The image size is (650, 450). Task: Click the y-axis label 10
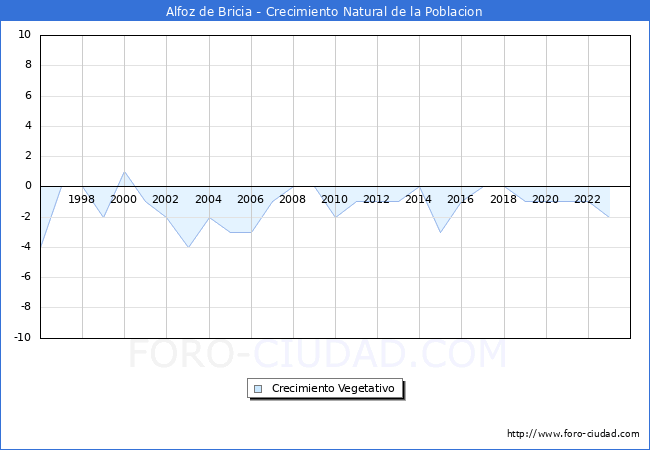[24, 34]
